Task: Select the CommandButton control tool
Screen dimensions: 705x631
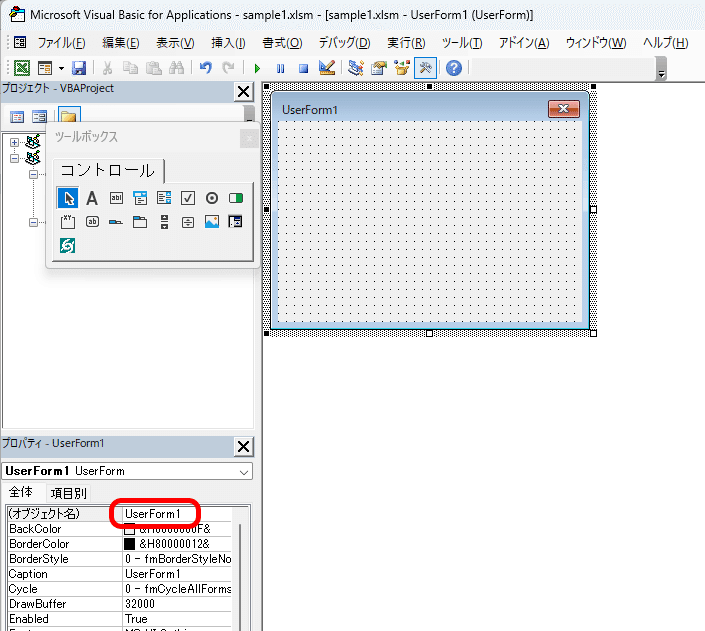Action: (x=92, y=222)
